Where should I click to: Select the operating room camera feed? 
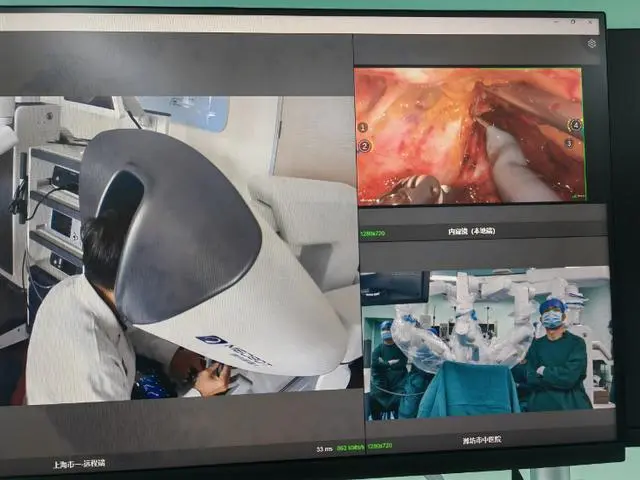point(487,343)
